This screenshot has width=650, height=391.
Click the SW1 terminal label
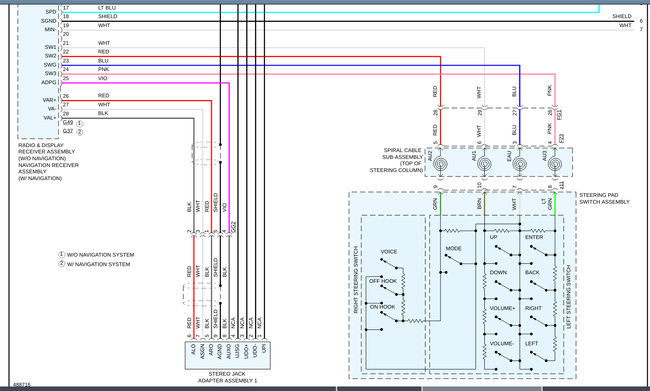pos(51,47)
